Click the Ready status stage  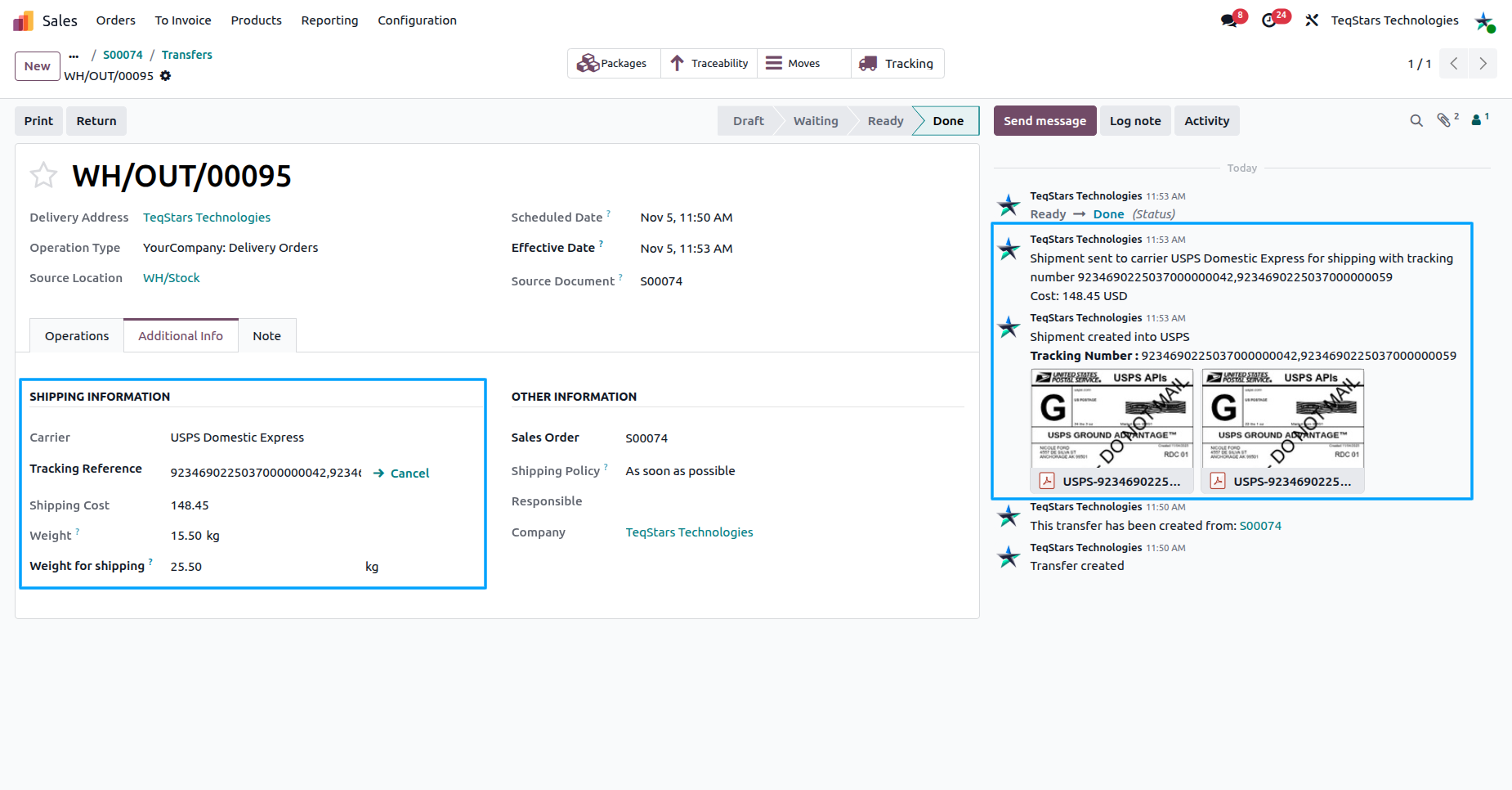tap(885, 121)
